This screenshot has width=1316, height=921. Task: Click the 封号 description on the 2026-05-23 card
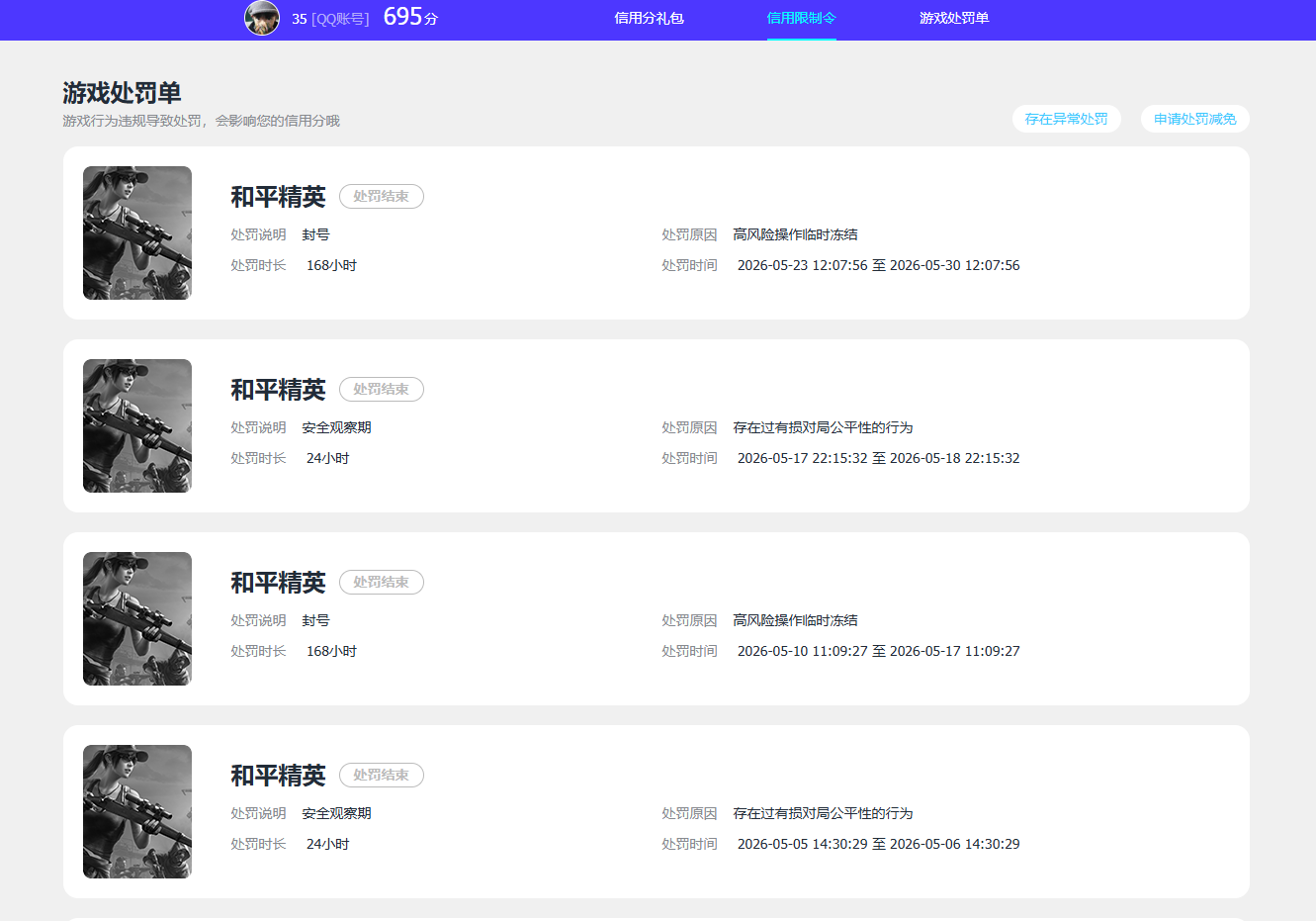click(316, 234)
